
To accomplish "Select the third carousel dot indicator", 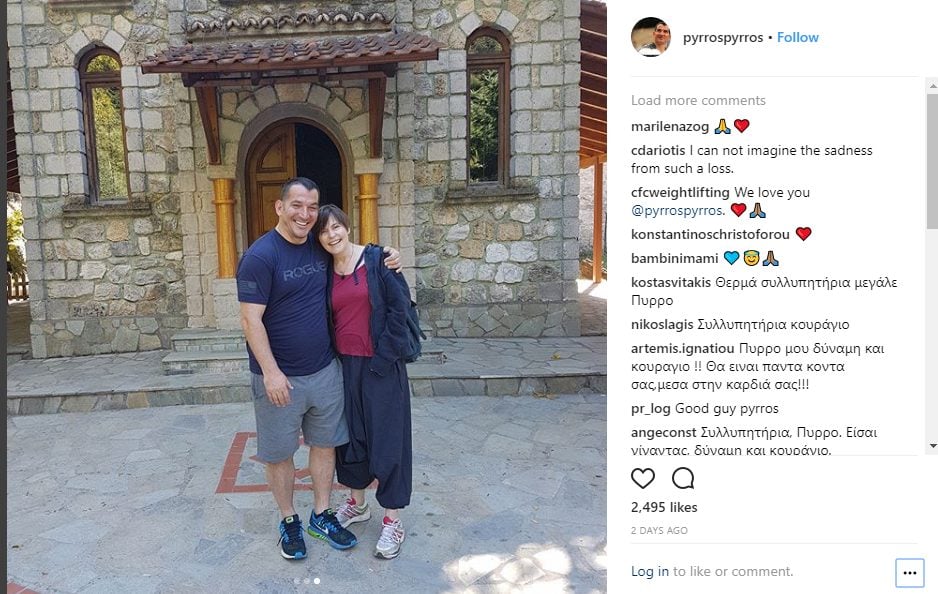I will [317, 581].
